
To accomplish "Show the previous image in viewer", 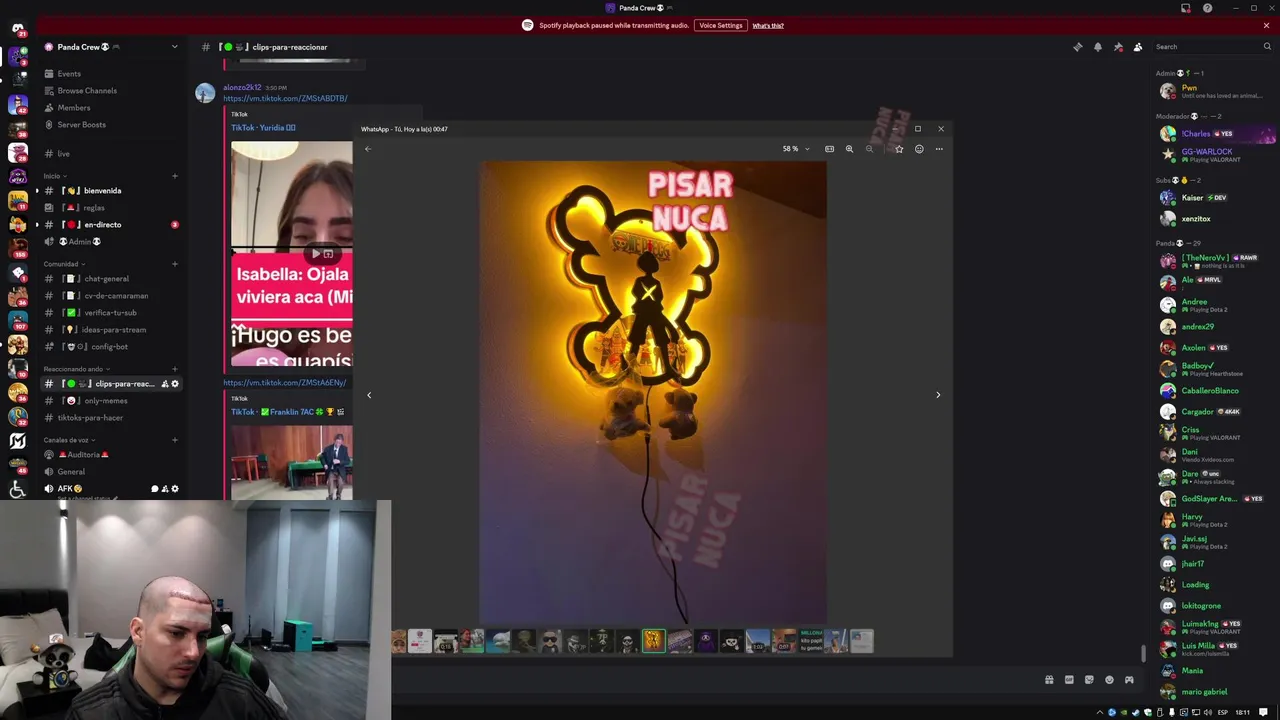I will tap(369, 395).
